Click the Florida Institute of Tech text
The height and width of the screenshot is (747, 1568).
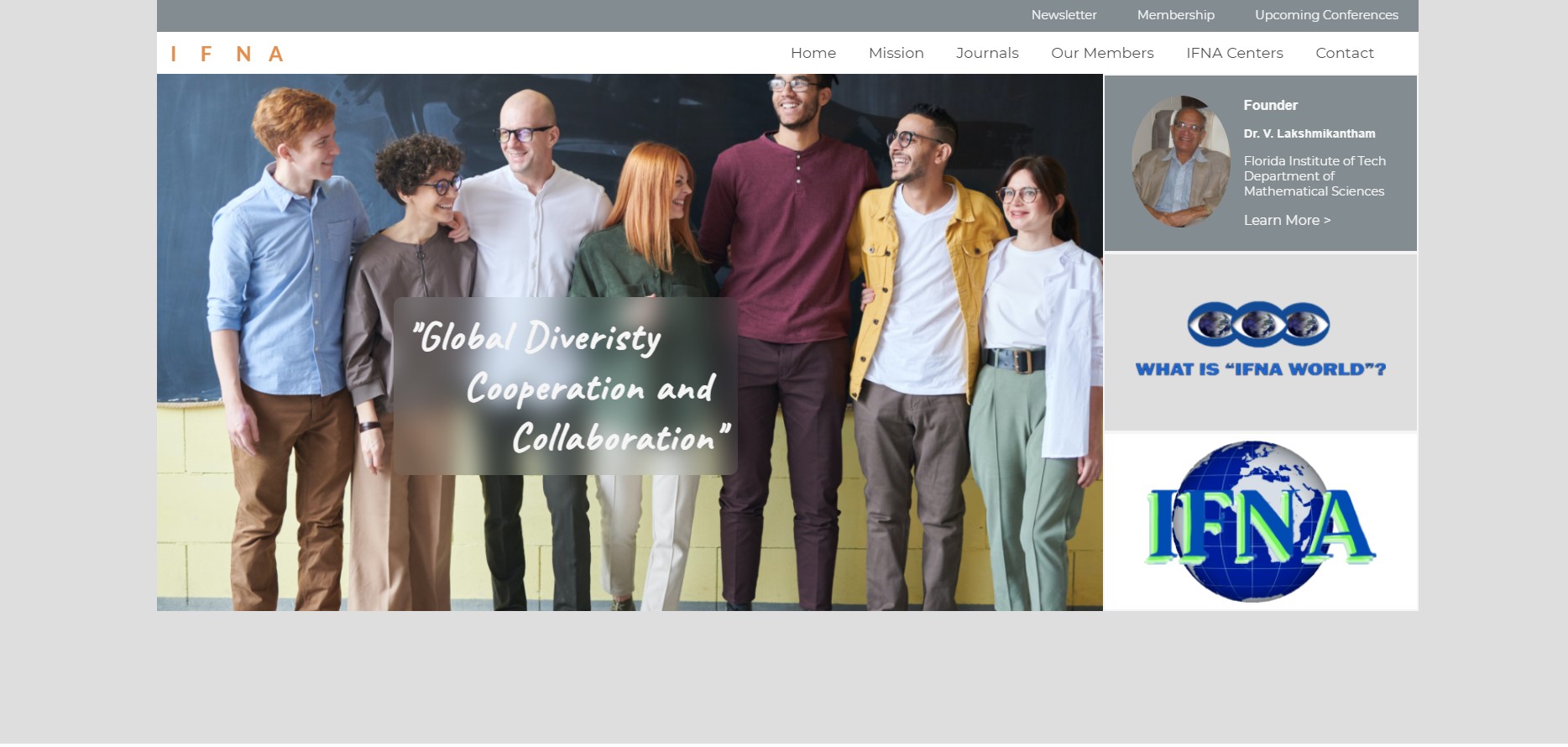click(x=1315, y=160)
